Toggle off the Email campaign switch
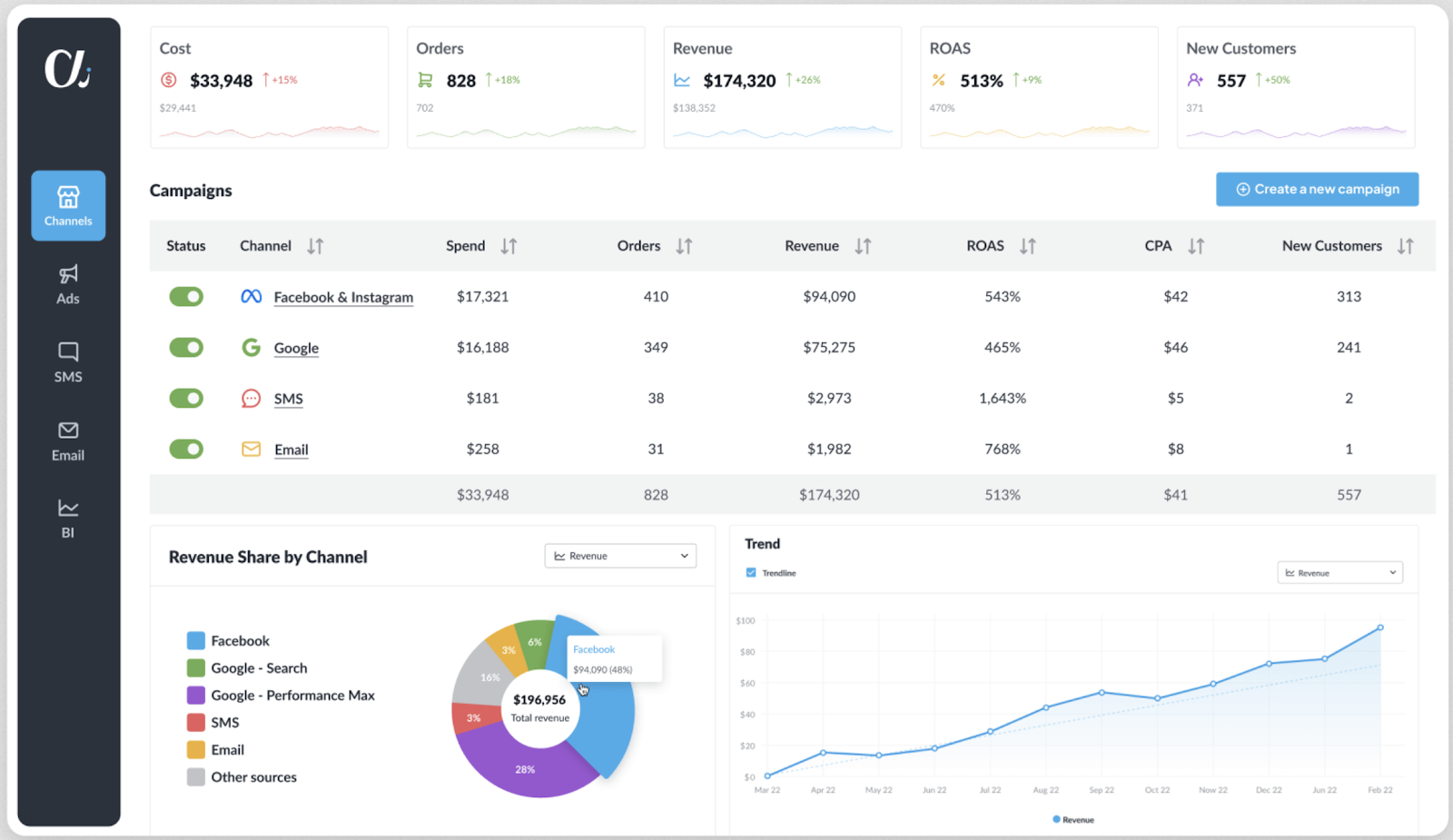This screenshot has width=1453, height=840. tap(186, 450)
